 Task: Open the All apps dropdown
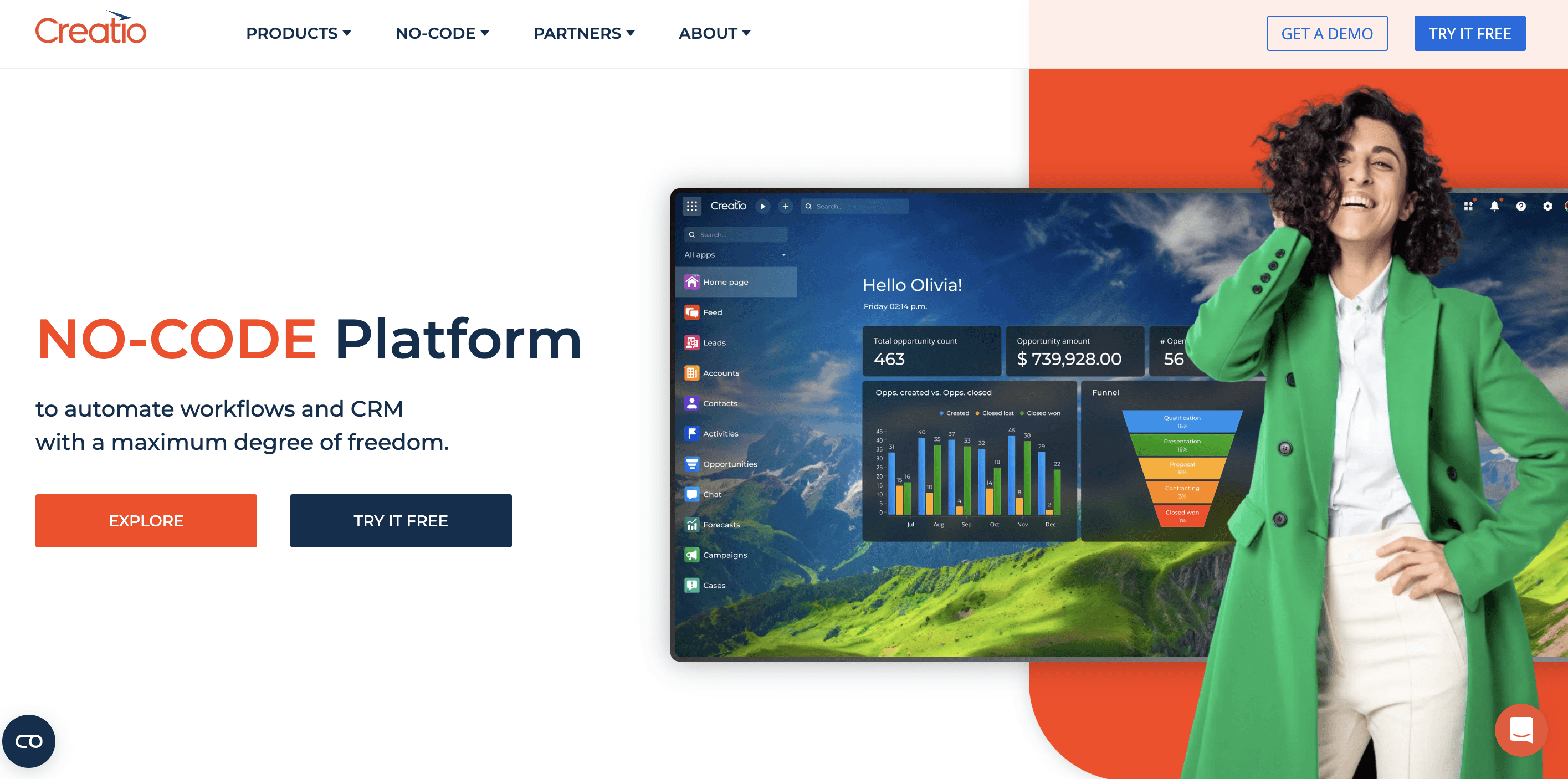[735, 254]
